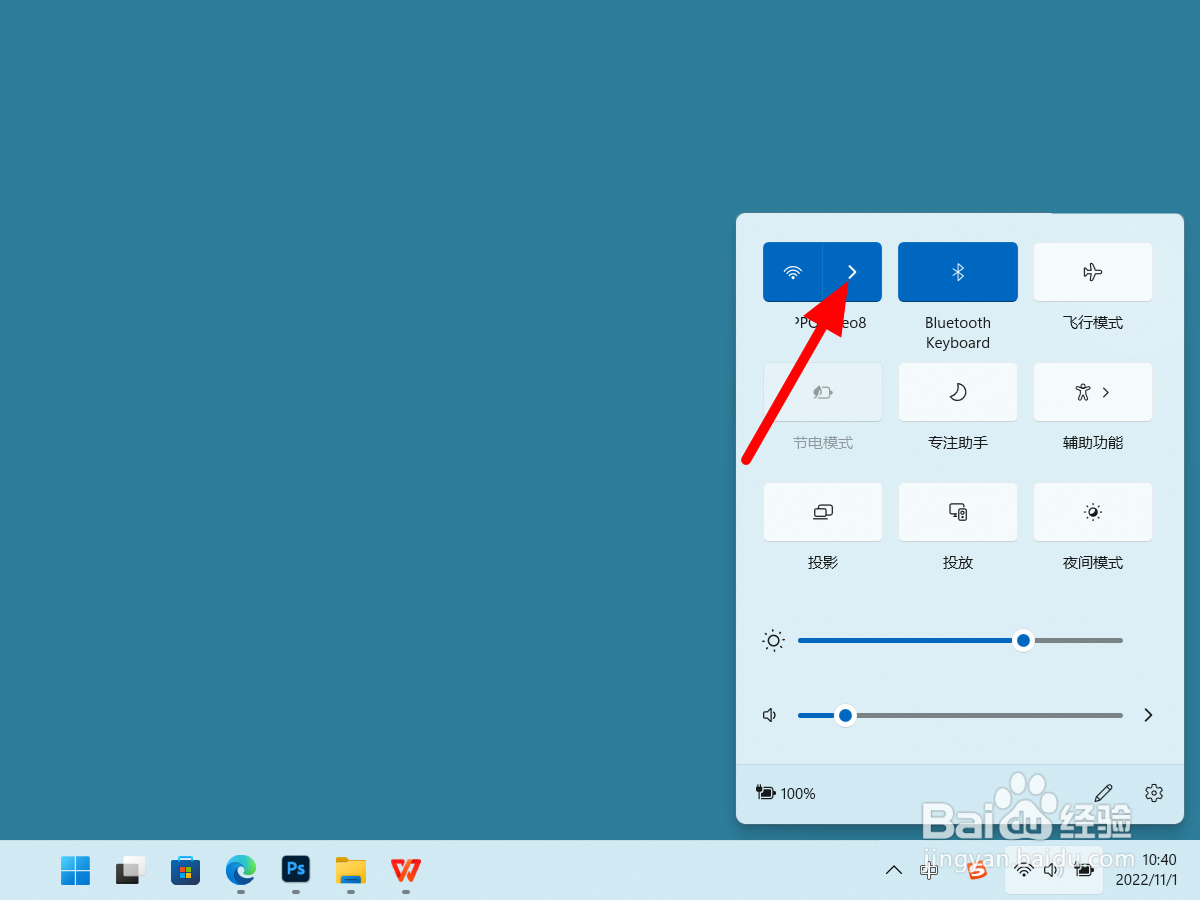Image resolution: width=1200 pixels, height=900 pixels.
Task: Enable Airplane mode (飞行模式)
Action: click(1092, 272)
